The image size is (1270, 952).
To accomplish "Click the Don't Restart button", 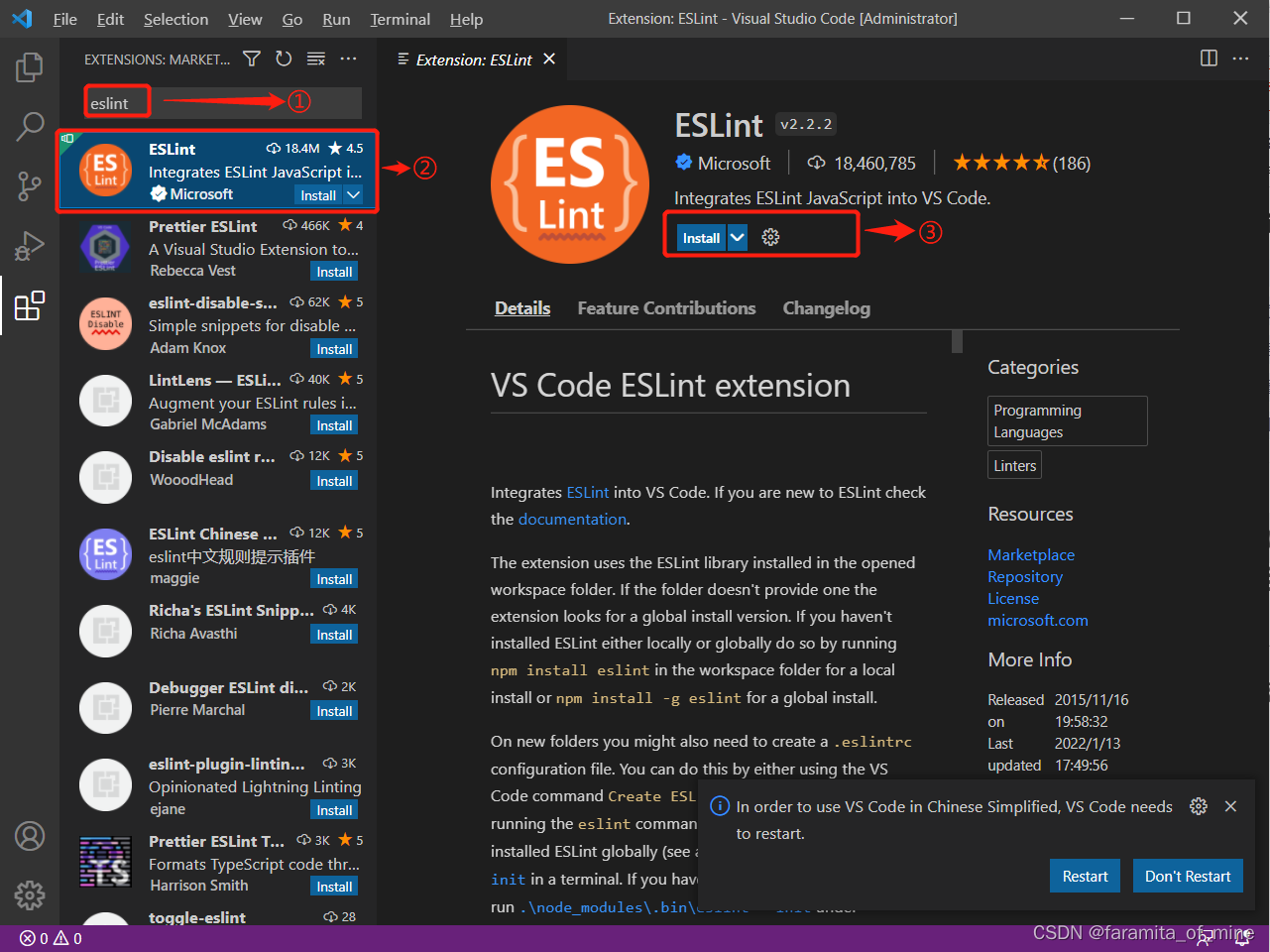I will click(1188, 876).
